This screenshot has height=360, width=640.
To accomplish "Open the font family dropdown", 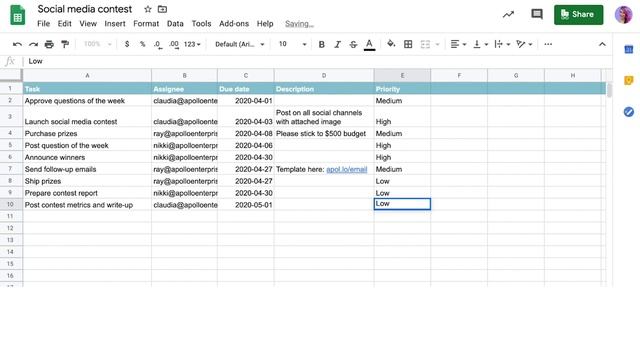I will point(240,44).
